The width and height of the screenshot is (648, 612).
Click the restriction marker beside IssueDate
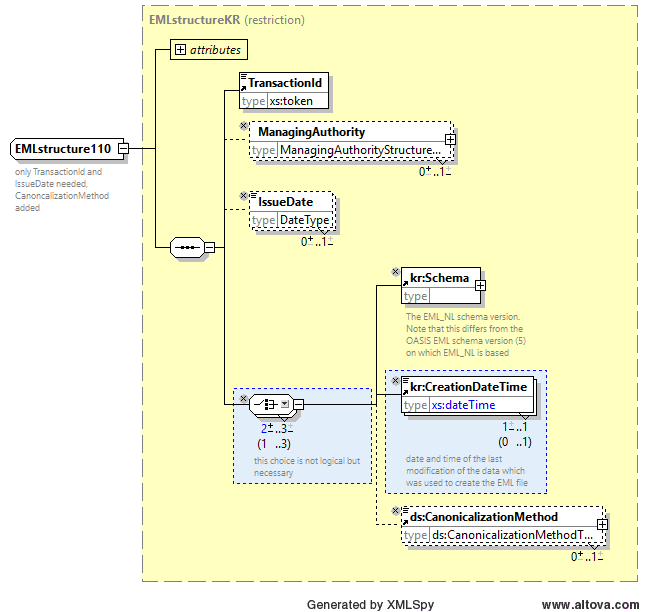click(x=244, y=195)
